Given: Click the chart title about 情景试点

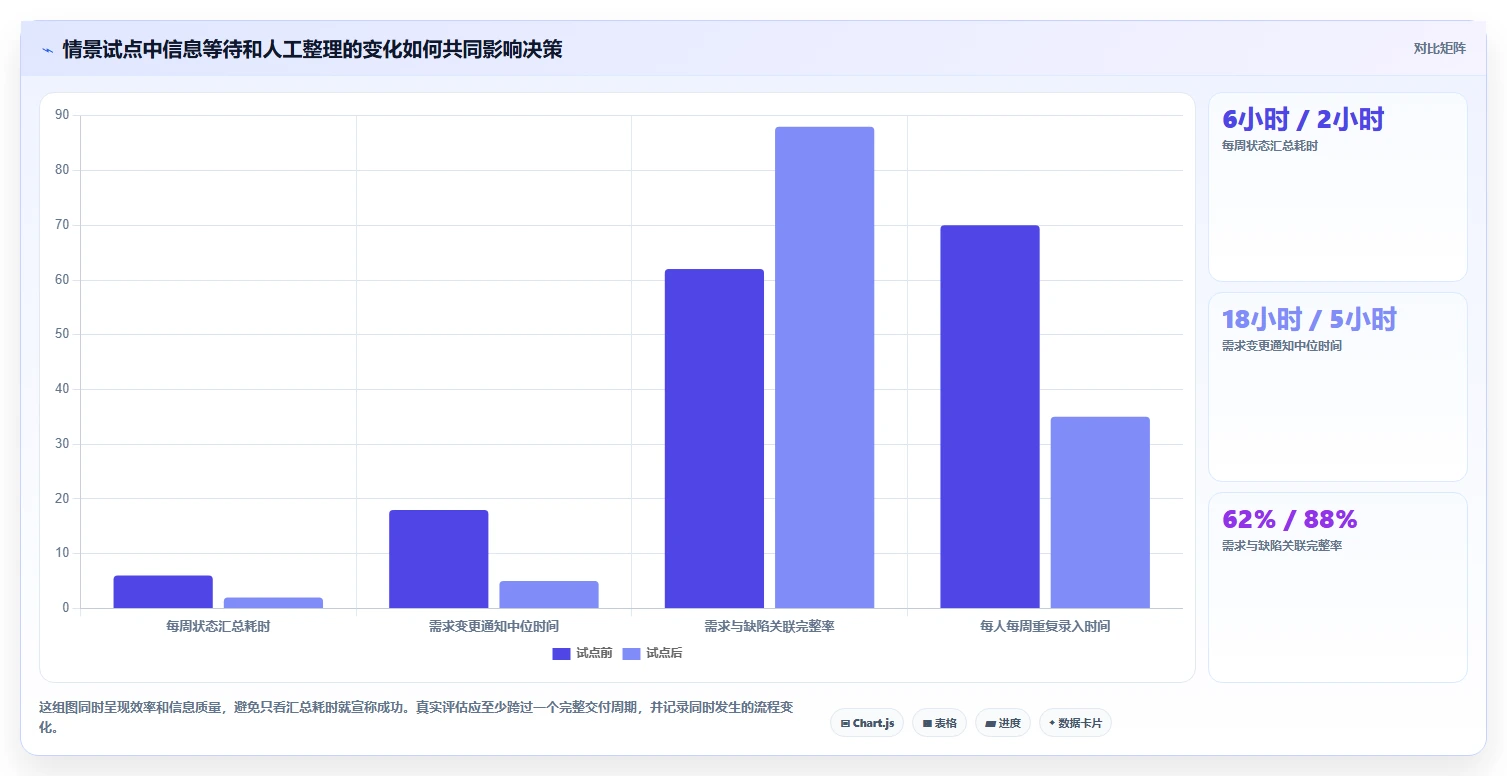Looking at the screenshot, I should 312,49.
